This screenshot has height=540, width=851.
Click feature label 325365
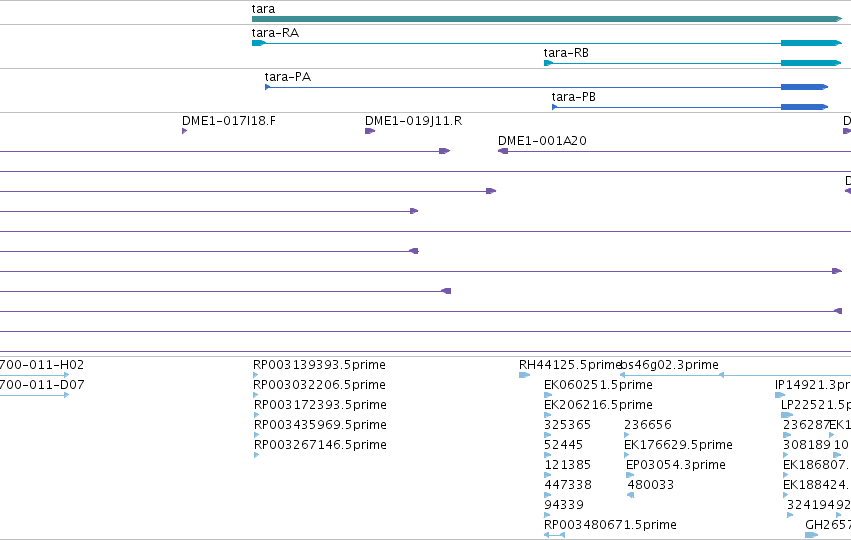click(567, 425)
